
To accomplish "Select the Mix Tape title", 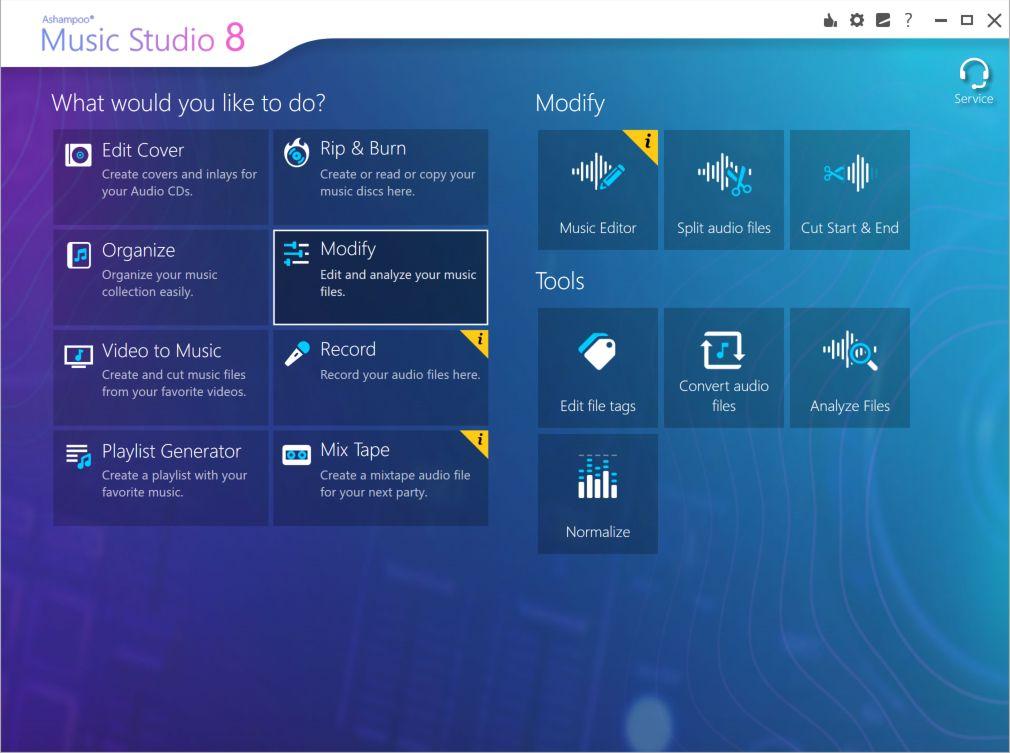I will 355,450.
